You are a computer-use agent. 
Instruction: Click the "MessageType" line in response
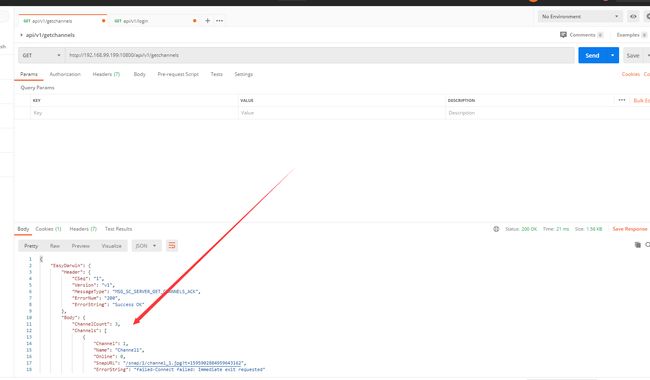tap(136, 292)
